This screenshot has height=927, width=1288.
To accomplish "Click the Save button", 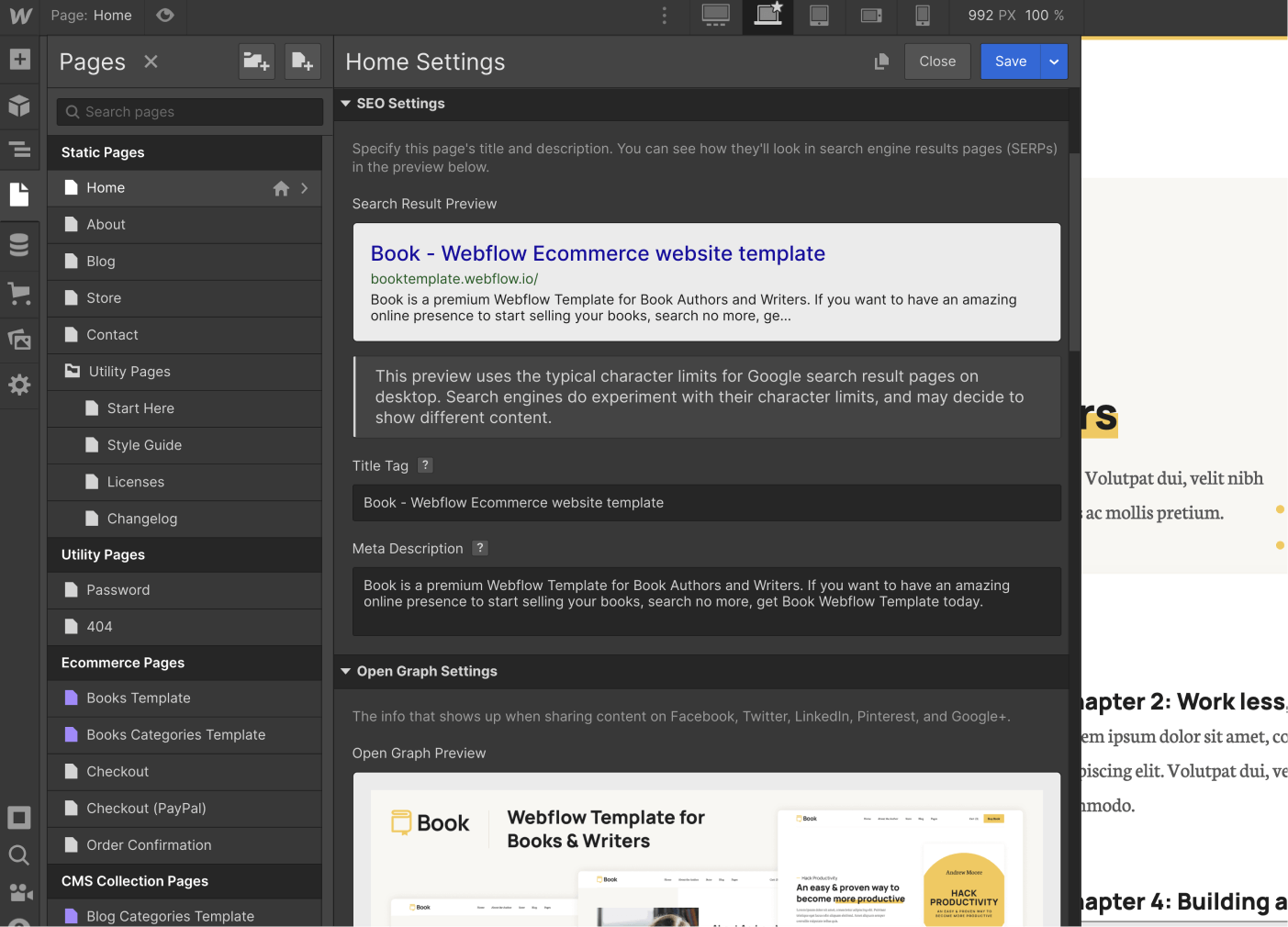I will (1010, 61).
